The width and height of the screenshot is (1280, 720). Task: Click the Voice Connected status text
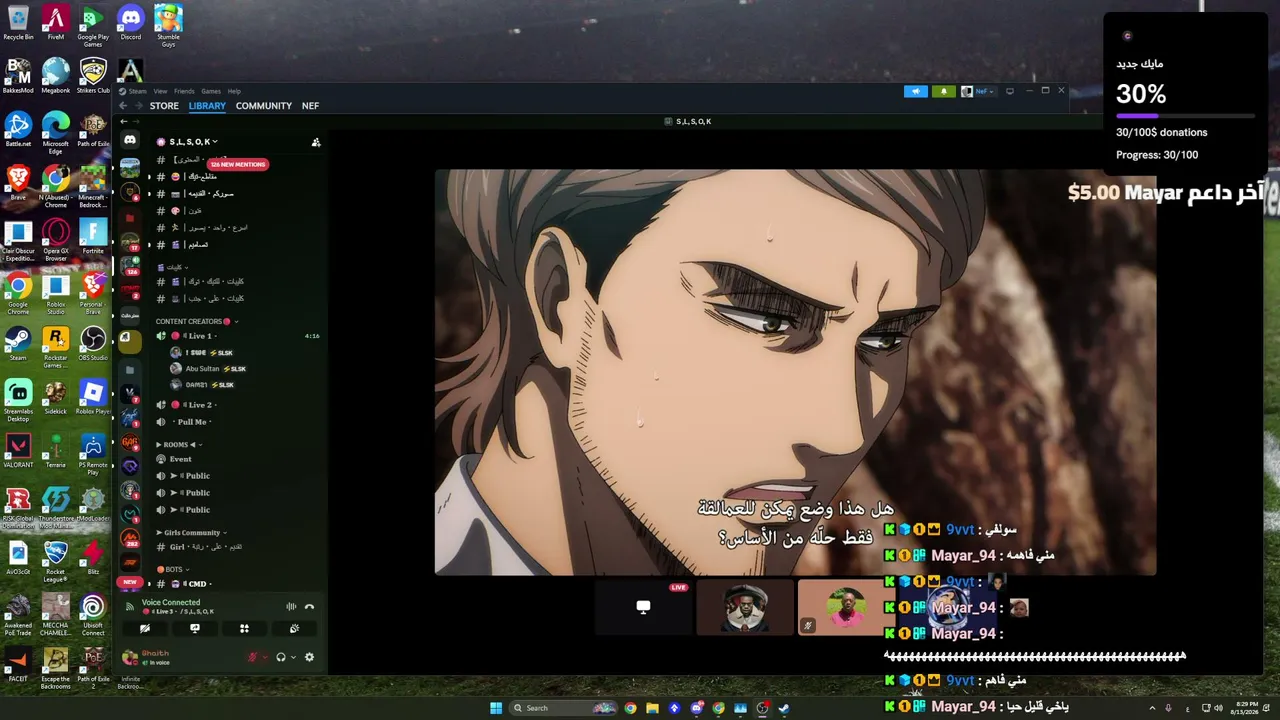pos(171,602)
